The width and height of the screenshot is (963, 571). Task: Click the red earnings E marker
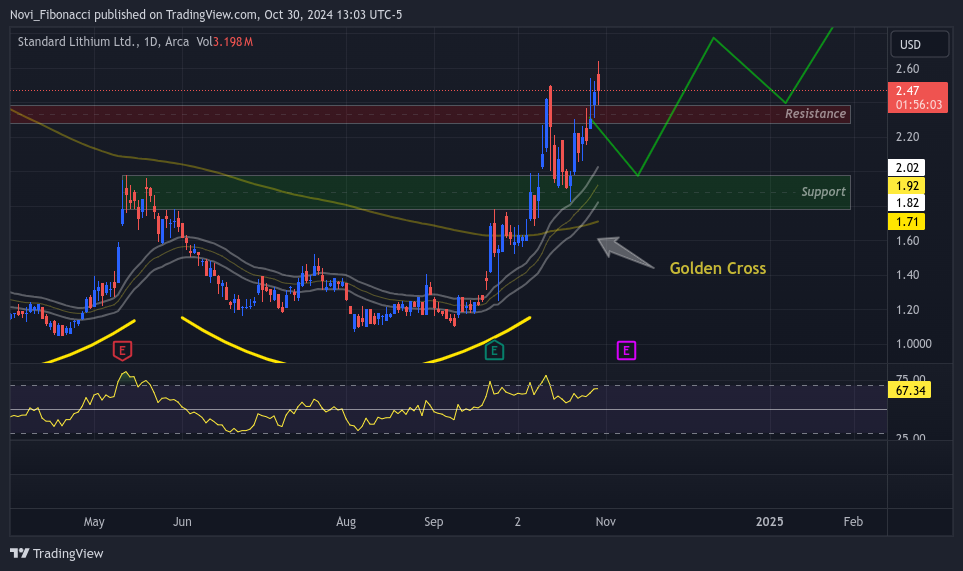tap(122, 351)
